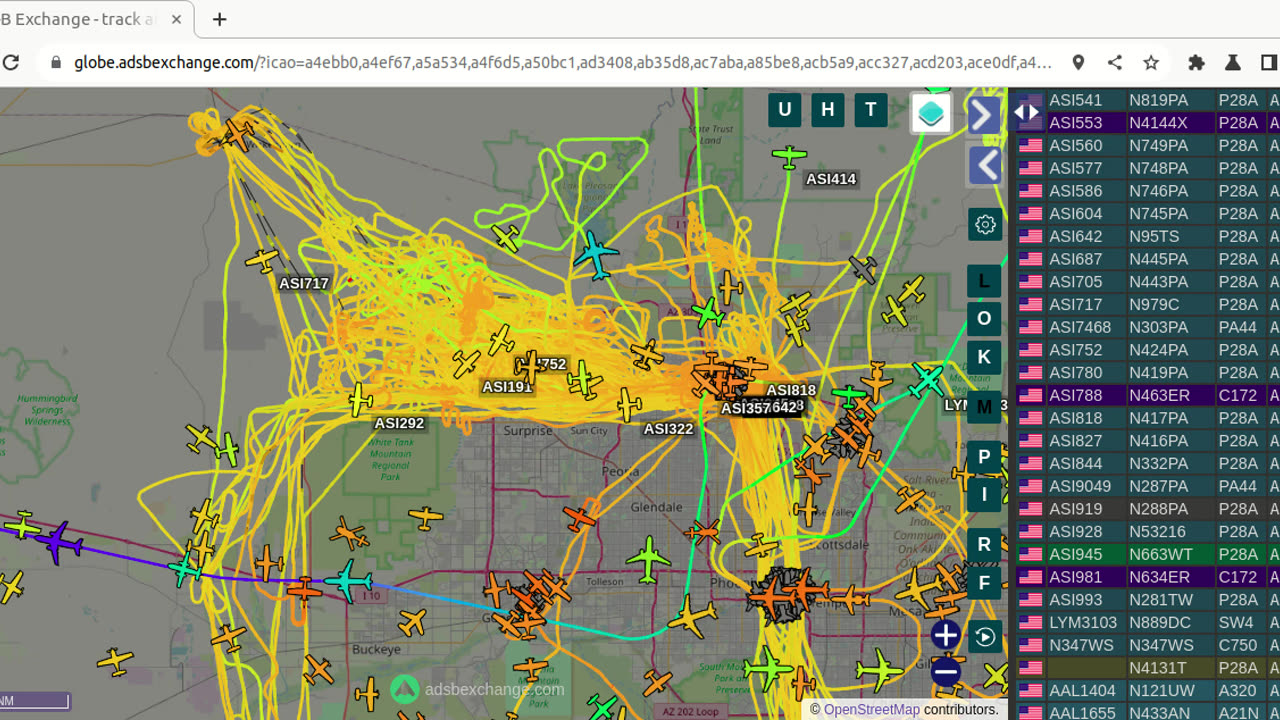Click the ASI7468 callsign in the table
This screenshot has height=720, width=1280.
click(1080, 328)
